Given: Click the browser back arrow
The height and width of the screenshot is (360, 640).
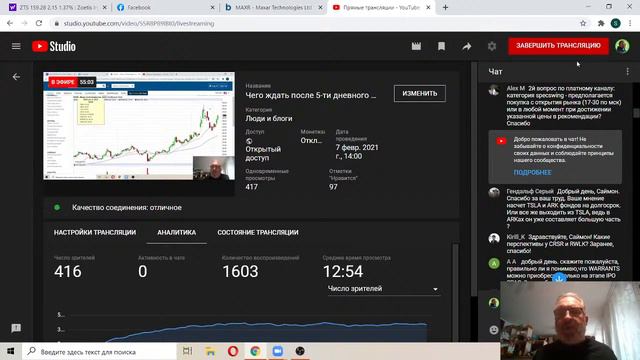Looking at the screenshot, I should 10,23.
